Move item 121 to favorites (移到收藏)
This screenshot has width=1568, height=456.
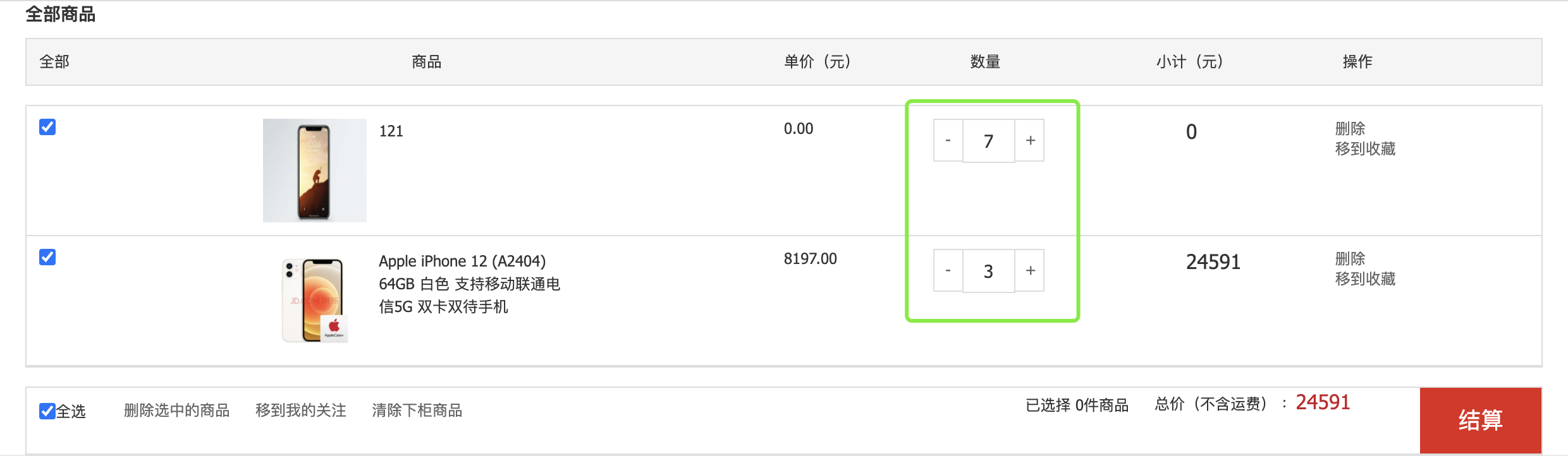click(1365, 149)
